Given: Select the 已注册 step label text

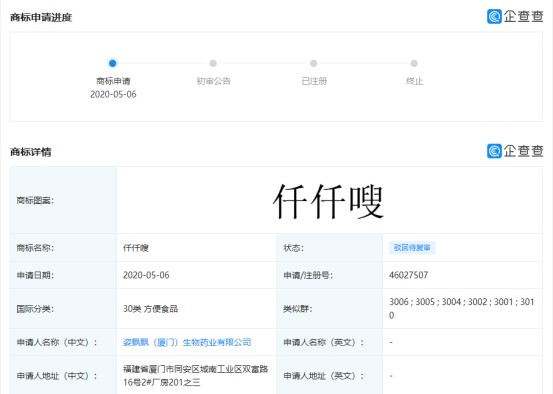Looking at the screenshot, I should coord(314,81).
